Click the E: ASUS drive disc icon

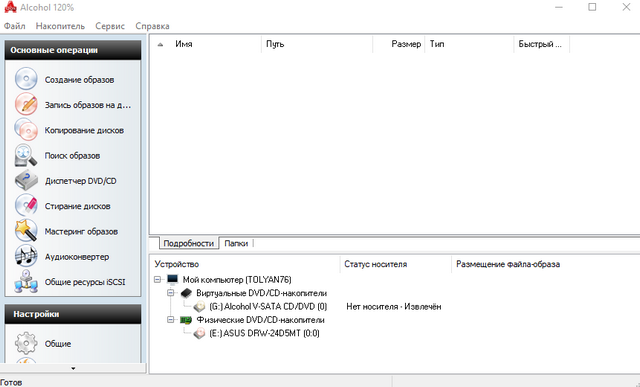tap(199, 333)
